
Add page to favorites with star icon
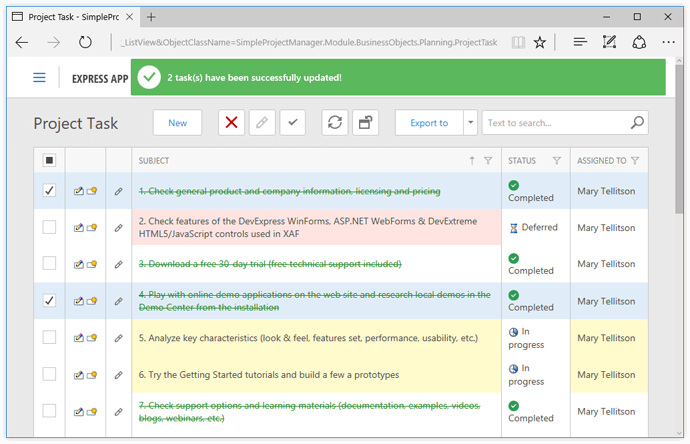(540, 42)
